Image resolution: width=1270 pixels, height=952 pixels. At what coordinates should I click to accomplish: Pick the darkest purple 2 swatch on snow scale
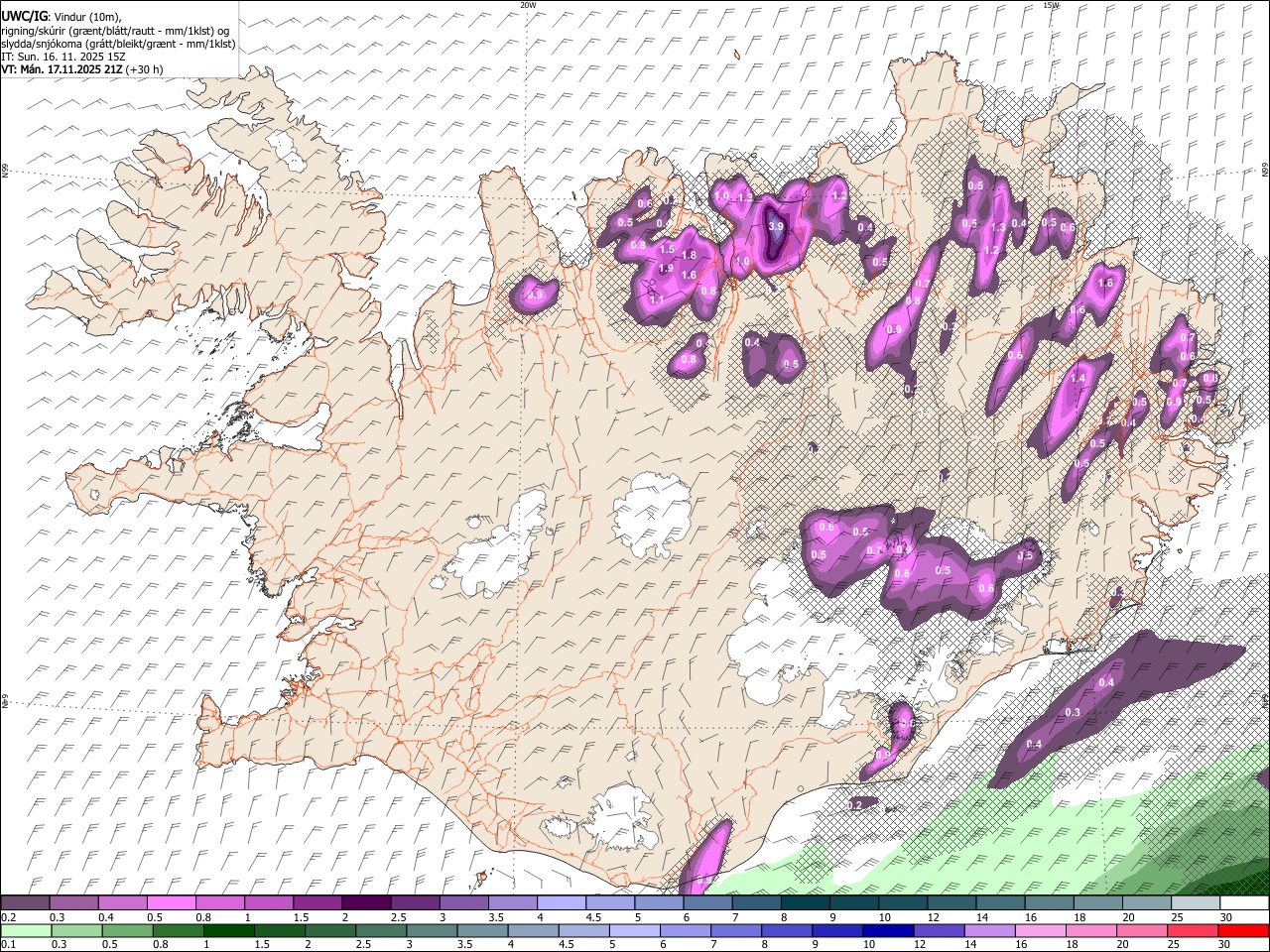tap(366, 903)
